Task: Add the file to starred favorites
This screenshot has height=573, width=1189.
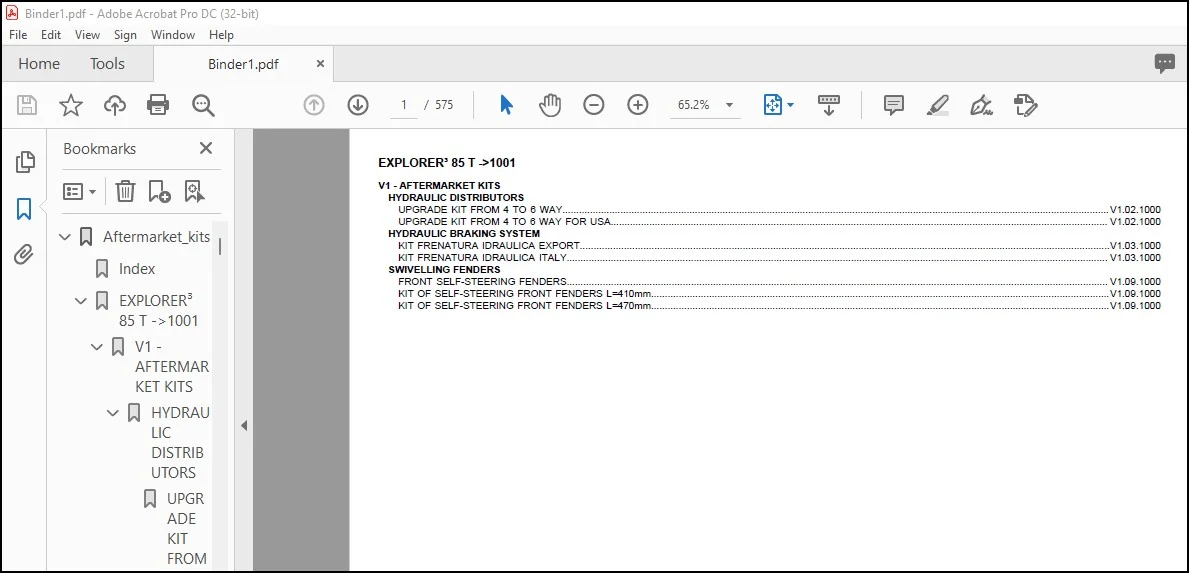Action: click(71, 105)
